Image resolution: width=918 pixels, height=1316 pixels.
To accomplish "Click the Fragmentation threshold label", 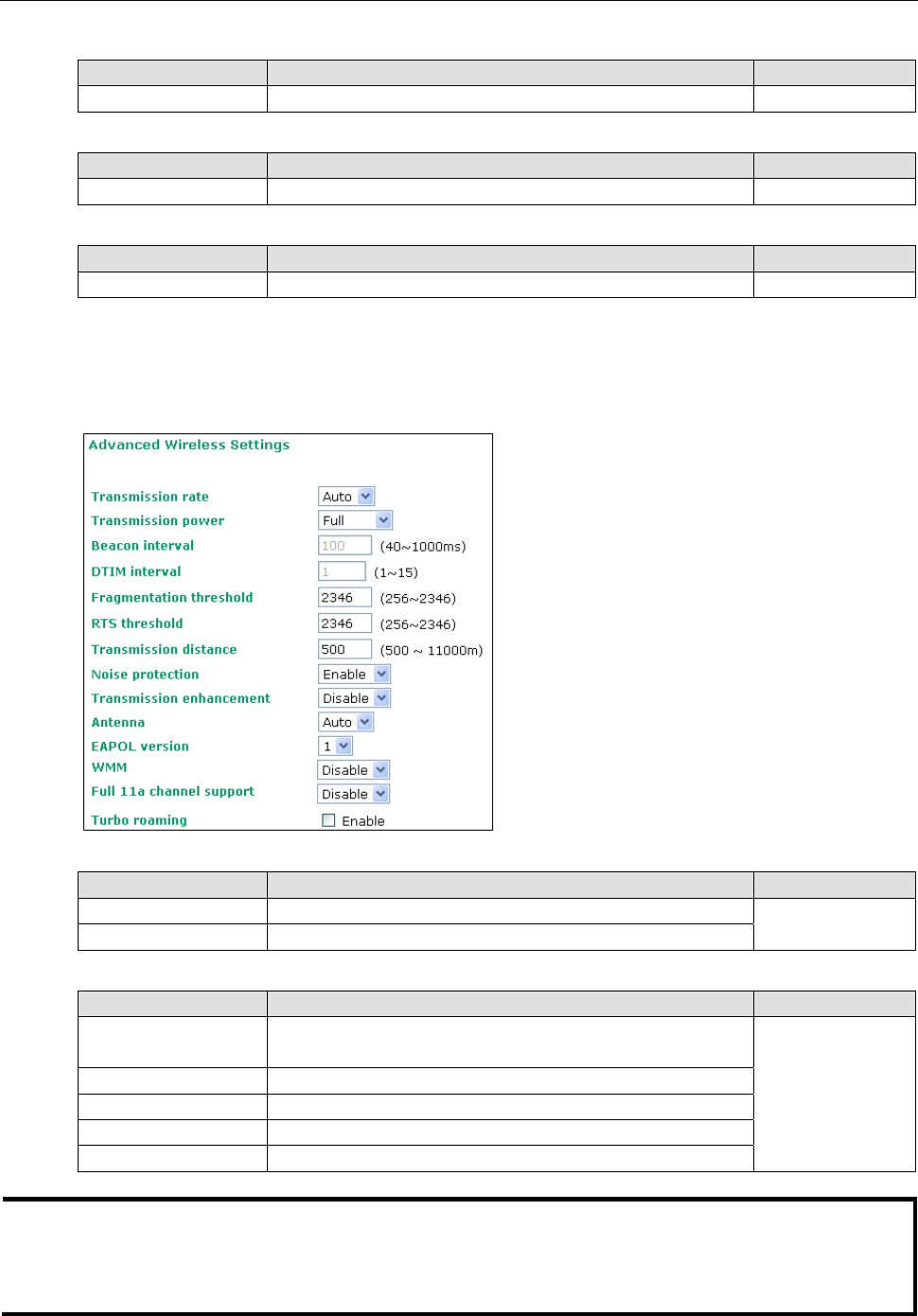I will coord(172,598).
